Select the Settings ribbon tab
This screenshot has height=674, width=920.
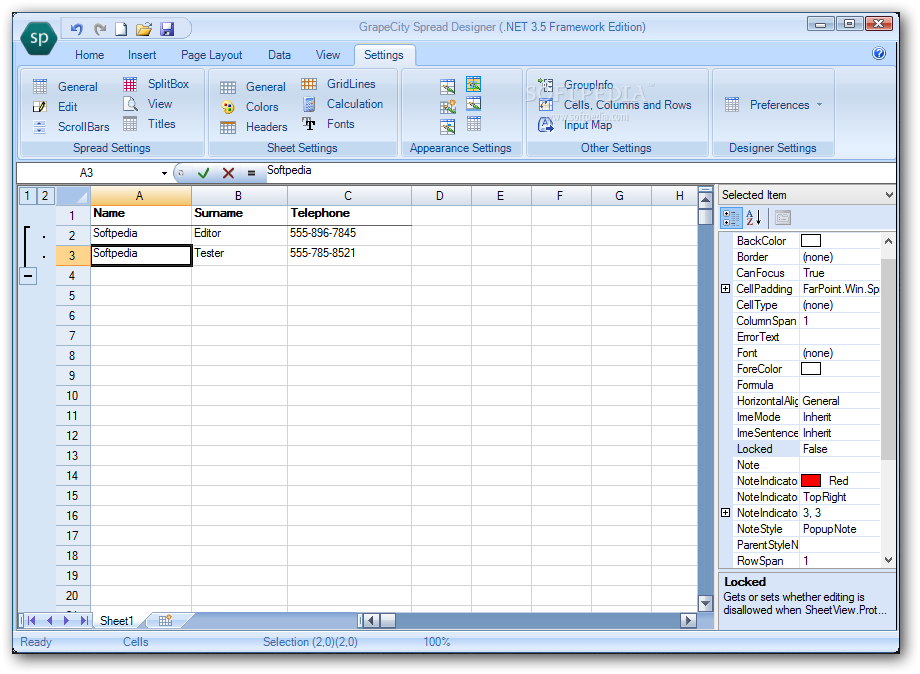pyautogui.click(x=384, y=55)
